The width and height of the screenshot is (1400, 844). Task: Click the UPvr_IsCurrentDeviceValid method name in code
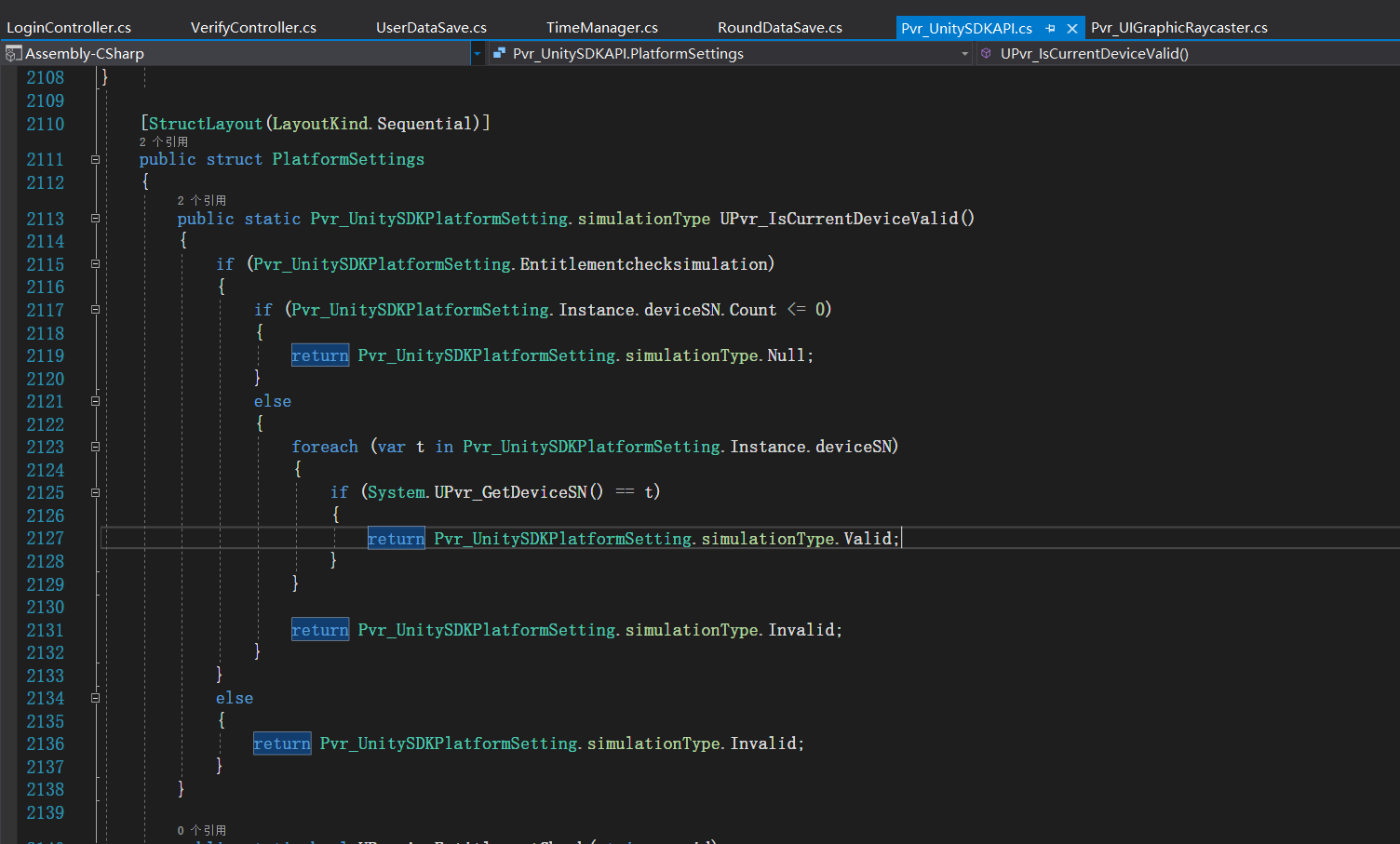tap(839, 219)
